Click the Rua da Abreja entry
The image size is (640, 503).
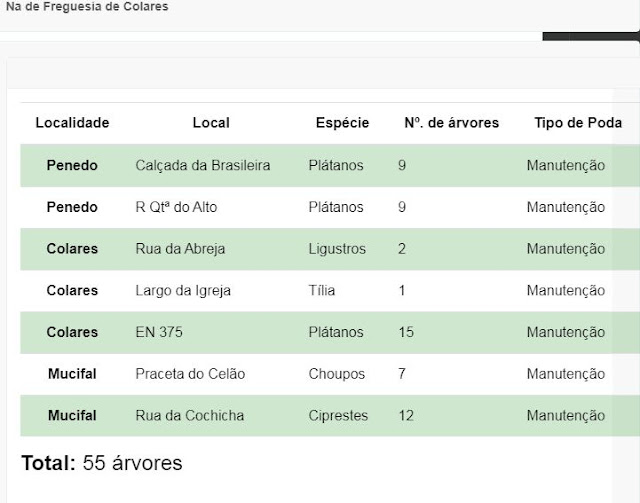pos(180,249)
